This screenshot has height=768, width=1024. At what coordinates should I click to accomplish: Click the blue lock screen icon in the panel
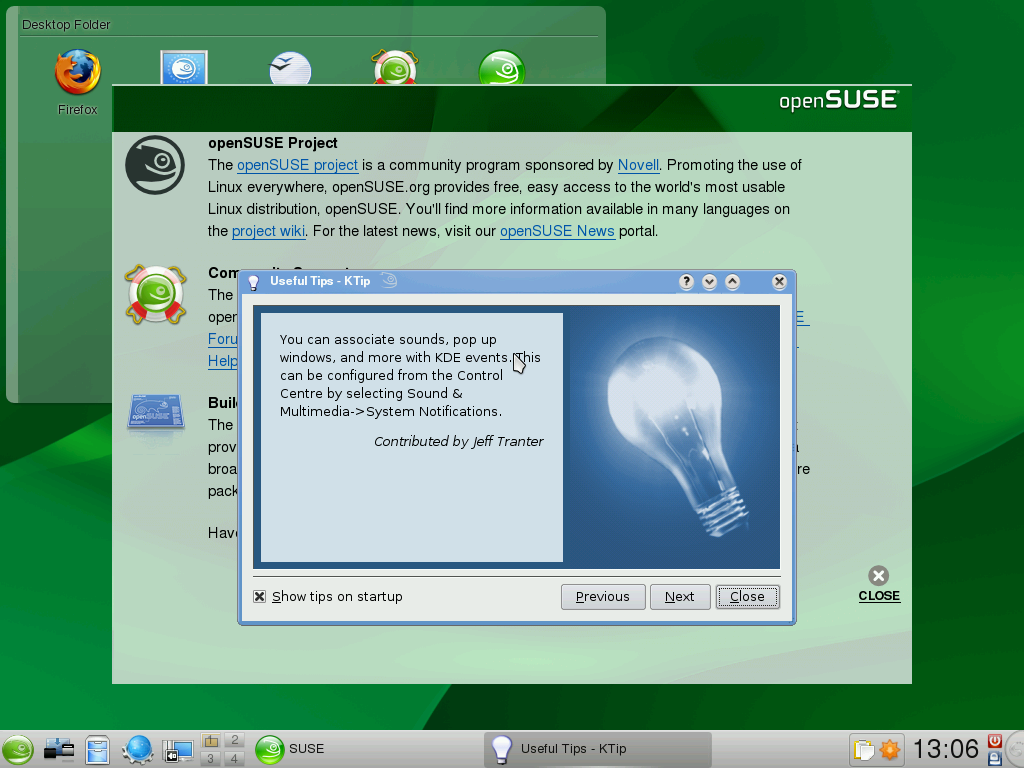(x=995, y=758)
